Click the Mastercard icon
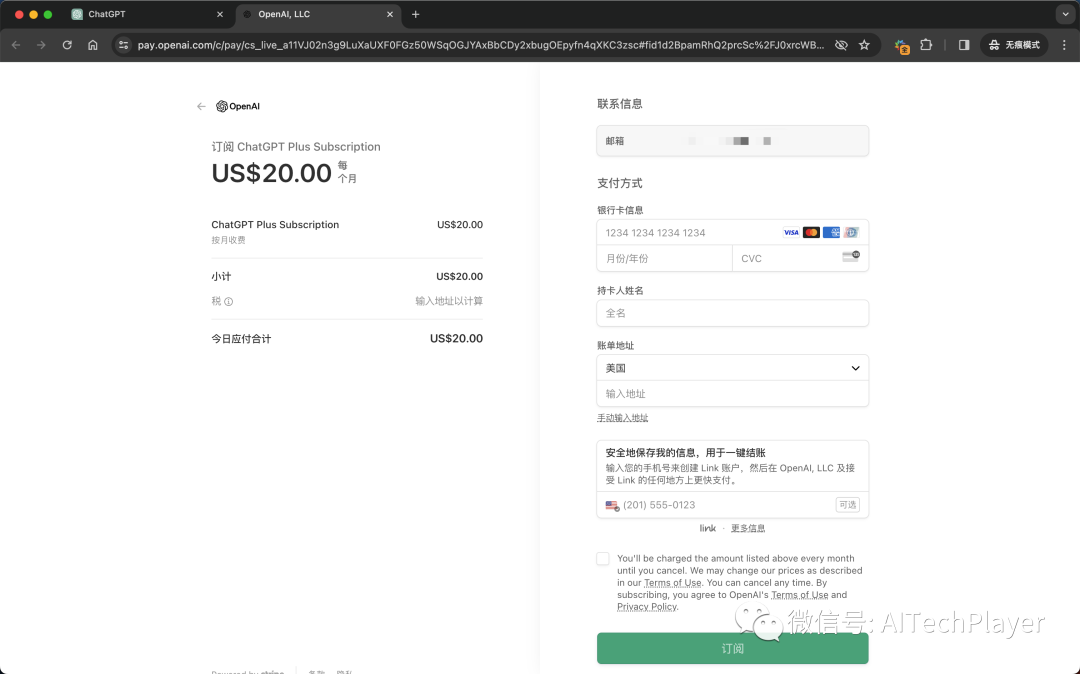1080x674 pixels. [811, 233]
